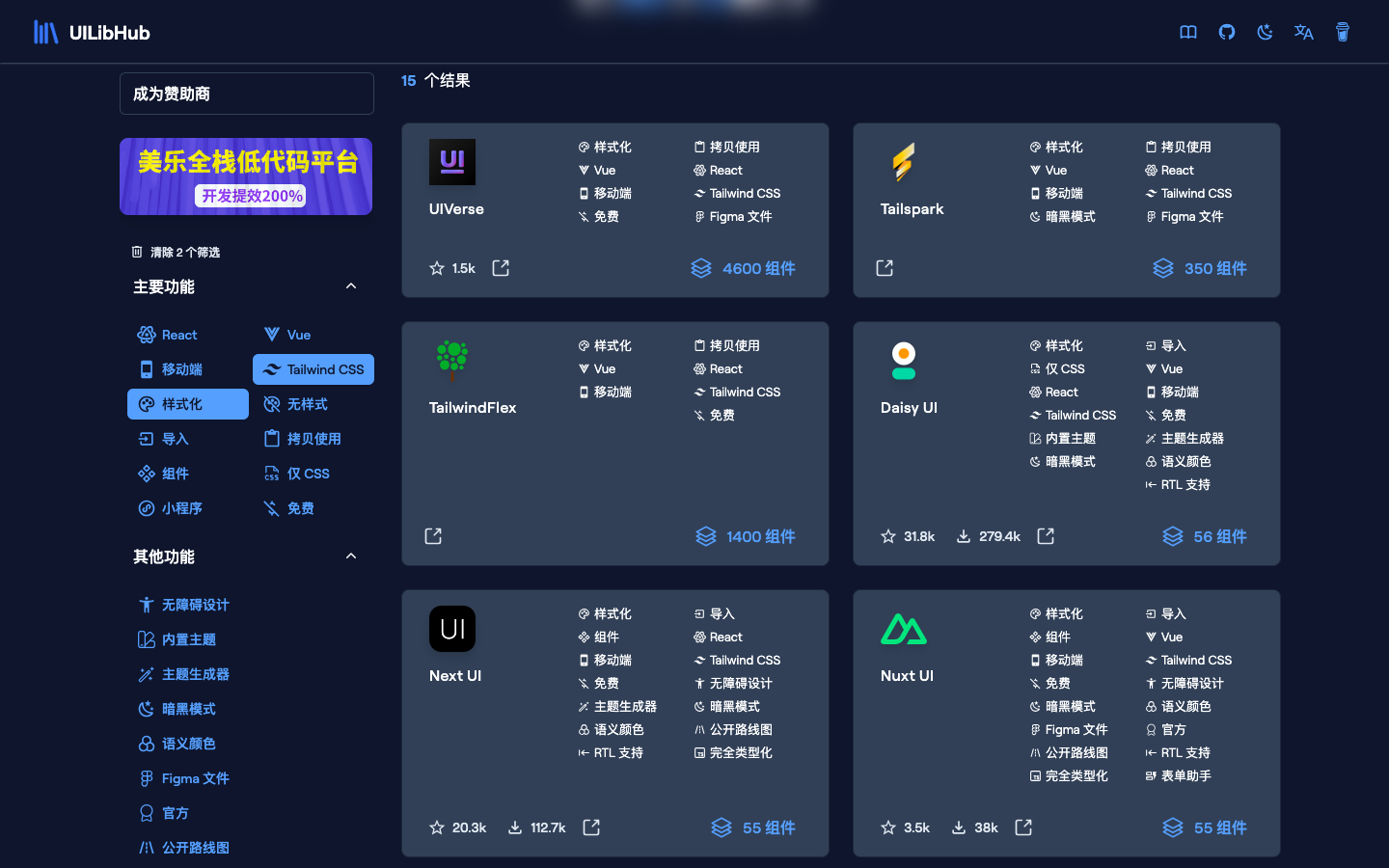Image resolution: width=1389 pixels, height=868 pixels.
Task: Click the coffee cup sponsor icon
Action: [1342, 32]
